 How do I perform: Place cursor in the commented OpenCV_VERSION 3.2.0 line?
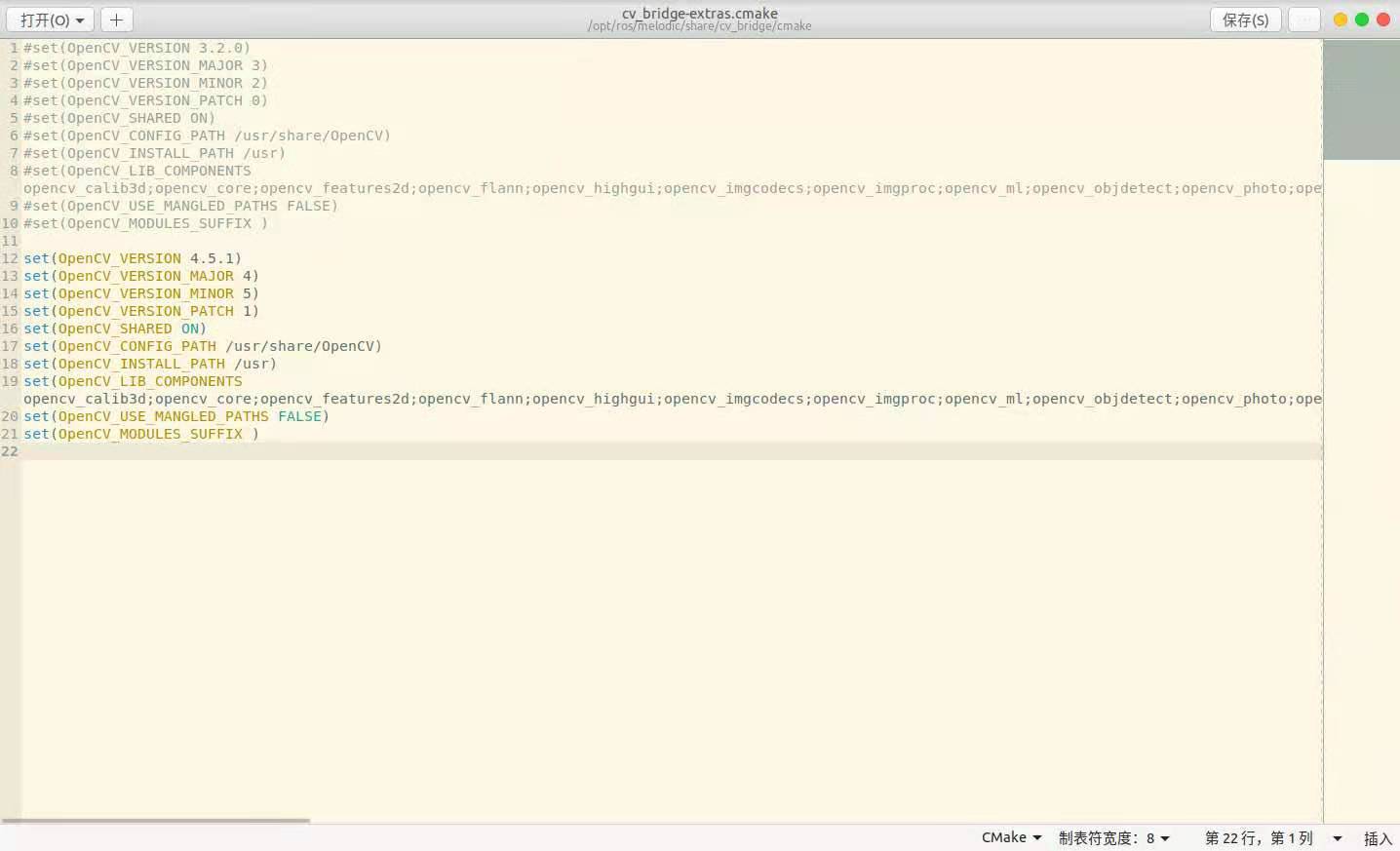[x=136, y=47]
